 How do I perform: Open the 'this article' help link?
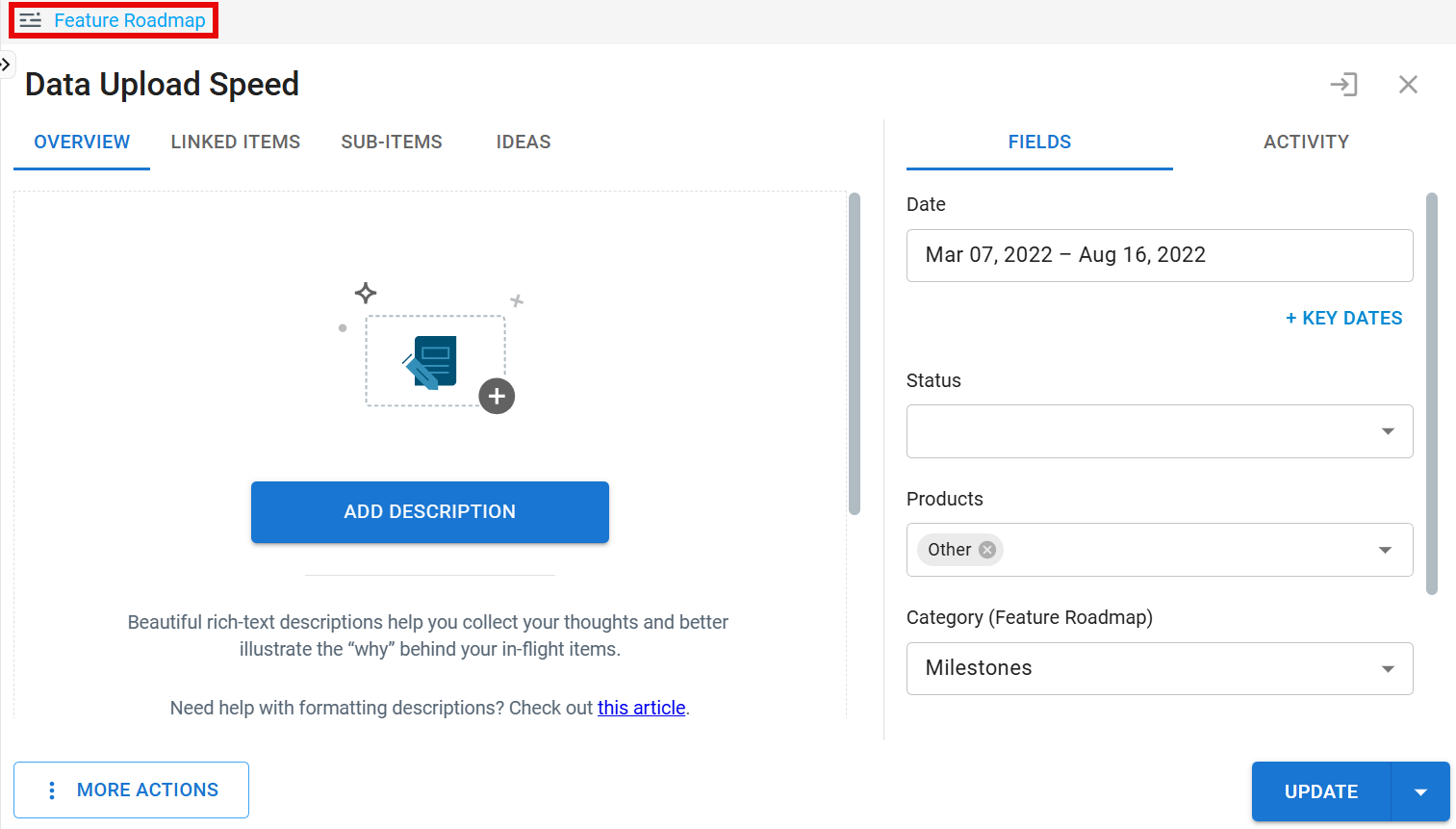(641, 708)
